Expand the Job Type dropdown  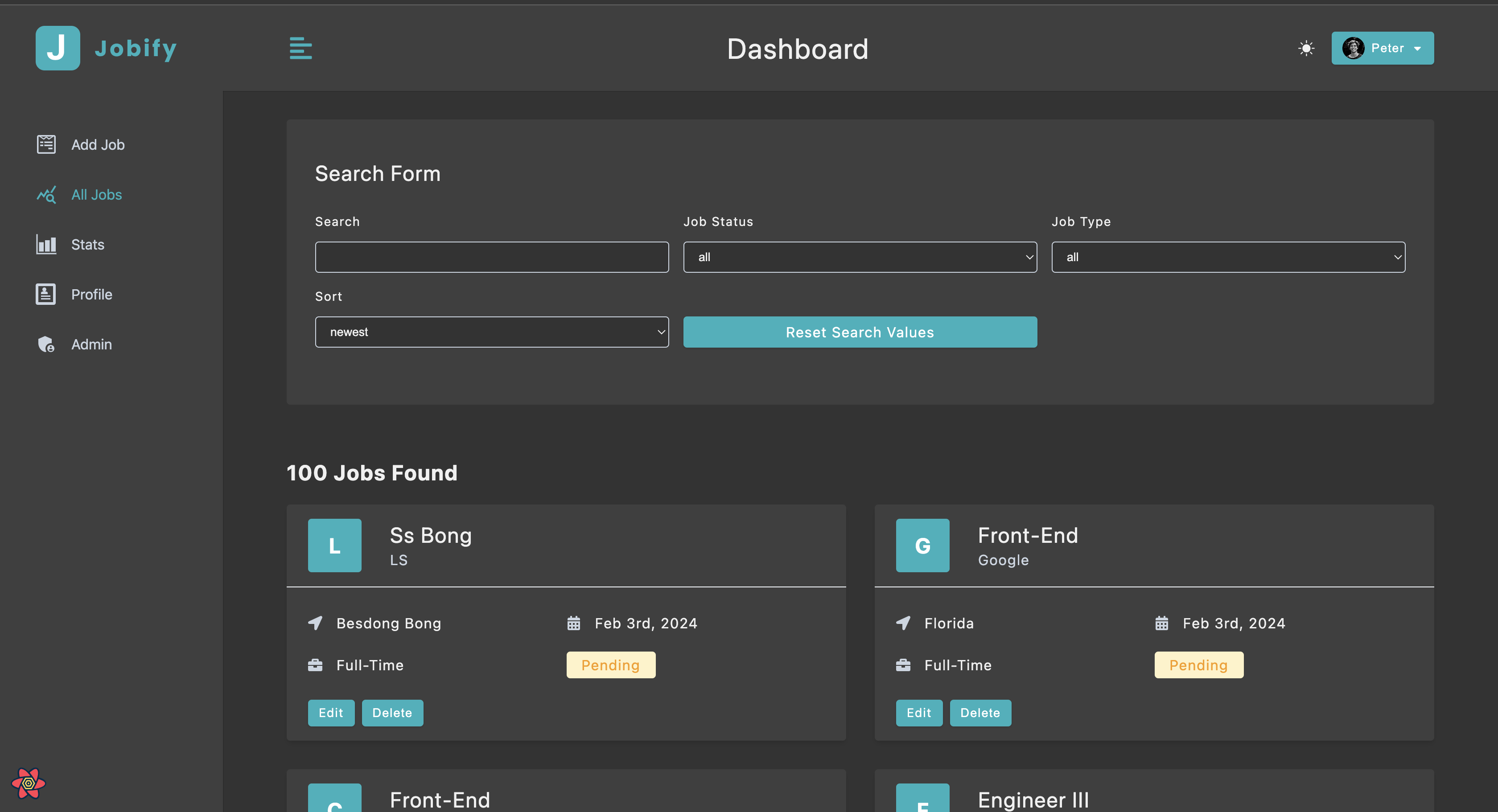[1227, 257]
